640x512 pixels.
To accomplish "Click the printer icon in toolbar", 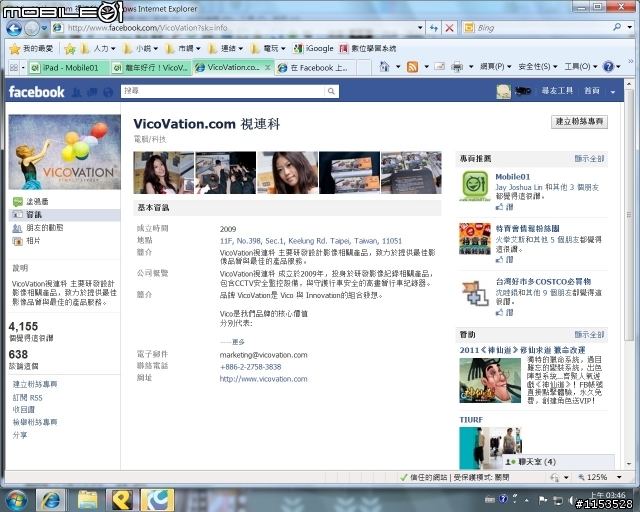I will pos(457,67).
